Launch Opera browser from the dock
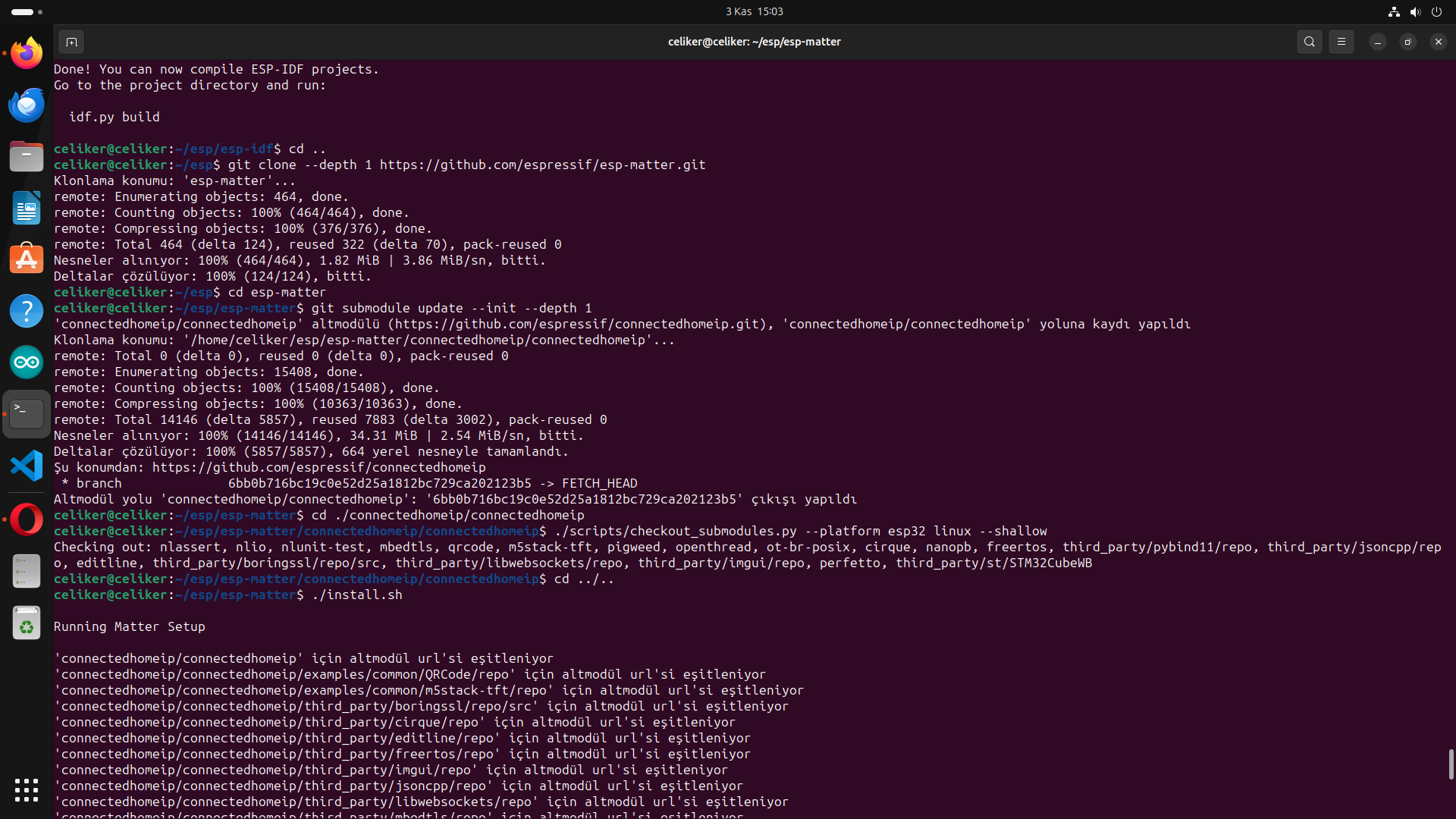Screen dimensions: 1456x819 pos(27,519)
